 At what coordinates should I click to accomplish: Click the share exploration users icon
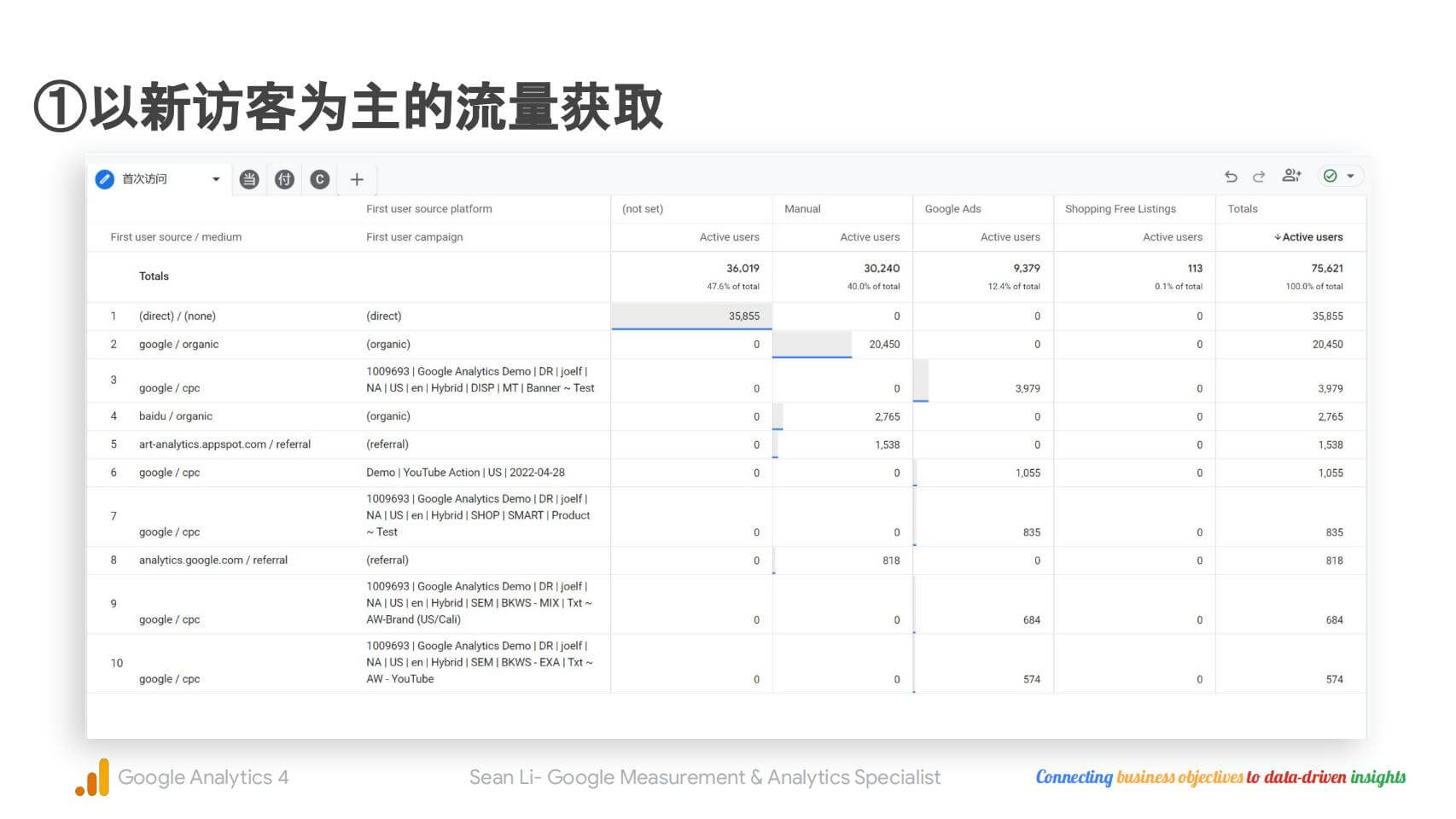(1291, 176)
